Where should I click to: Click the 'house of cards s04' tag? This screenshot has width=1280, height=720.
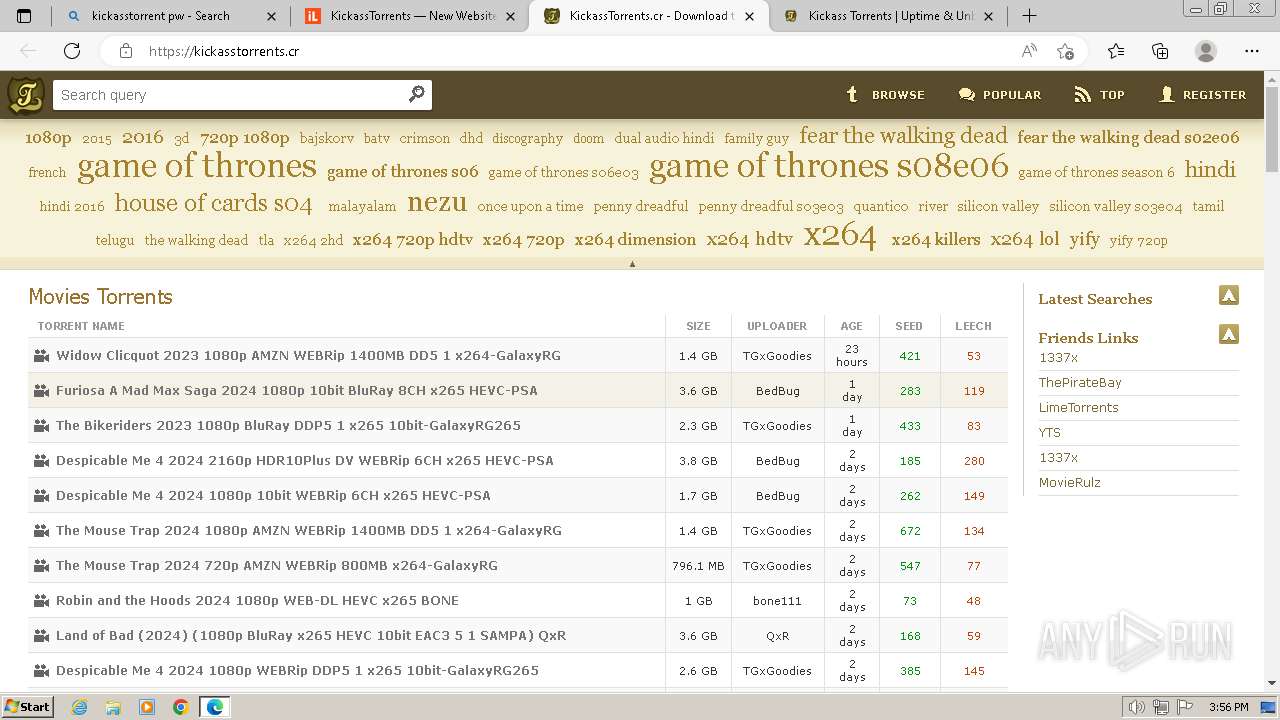pyautogui.click(x=213, y=203)
